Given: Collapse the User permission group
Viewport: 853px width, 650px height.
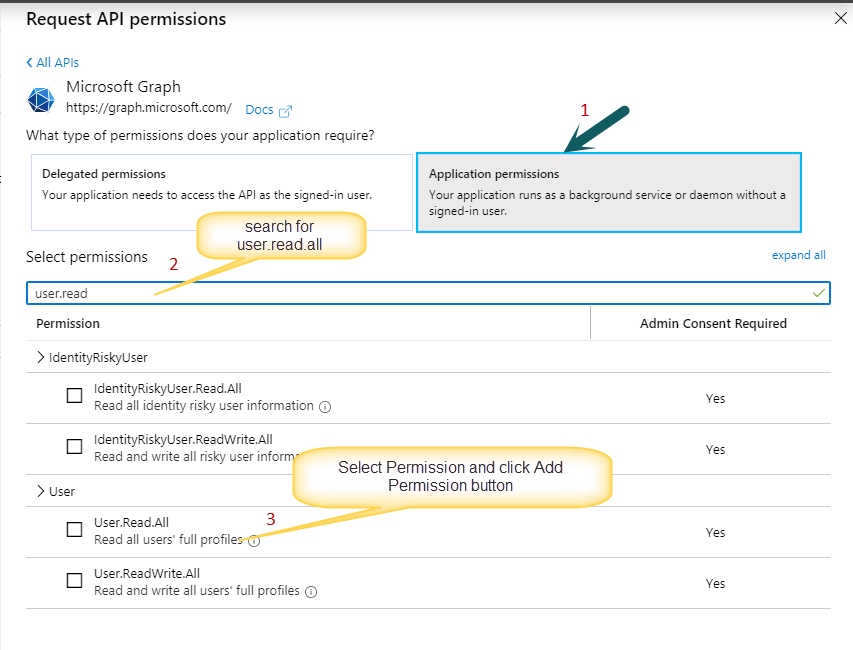Looking at the screenshot, I should (40, 491).
